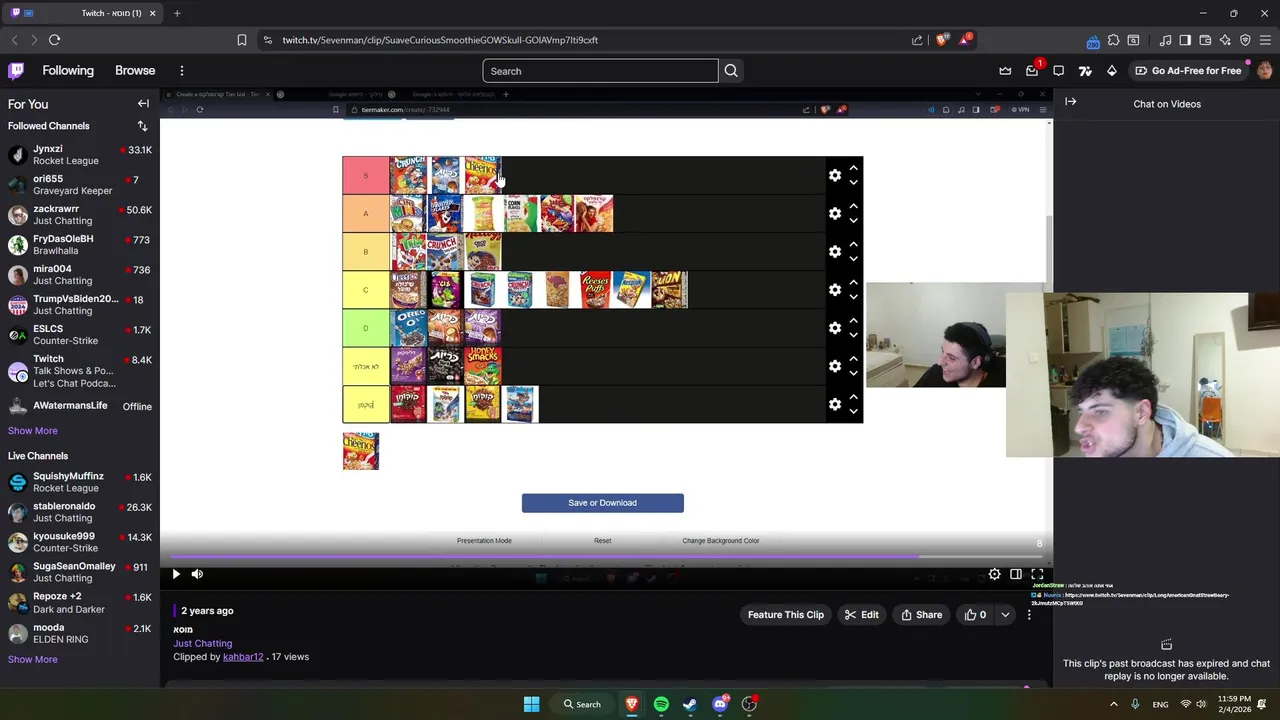Sort followed channels with arrows icon
This screenshot has height=720, width=1280.
(x=142, y=126)
